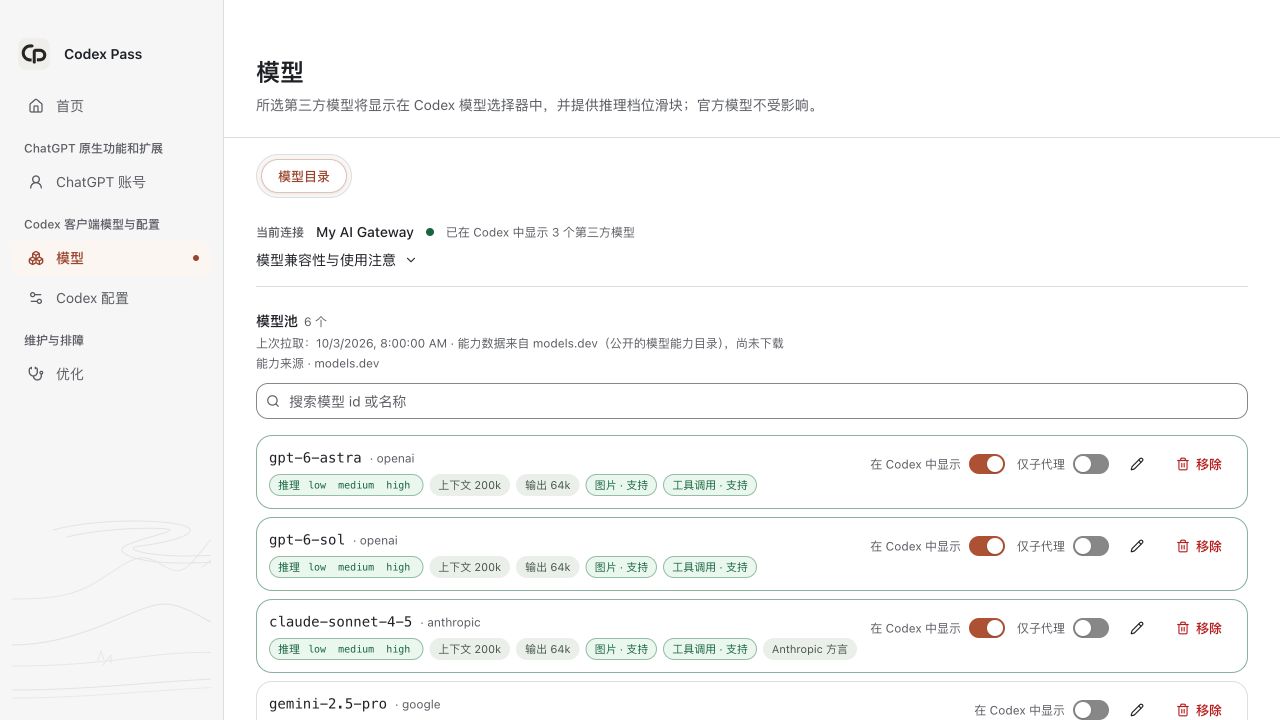Toggle 仅子代理 for claude-sonnet-4-5

tap(1091, 628)
